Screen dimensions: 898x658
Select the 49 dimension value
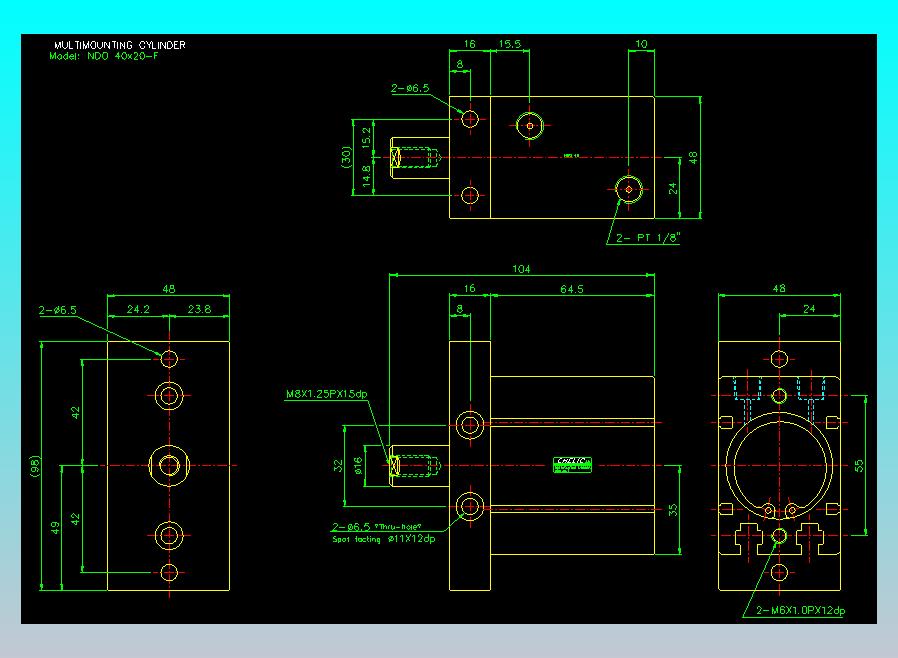[x=55, y=527]
